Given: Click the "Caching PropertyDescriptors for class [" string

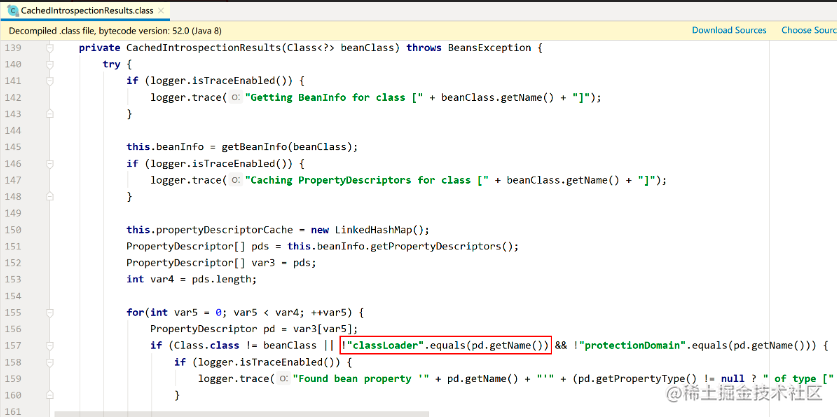Looking at the screenshot, I should pos(365,180).
